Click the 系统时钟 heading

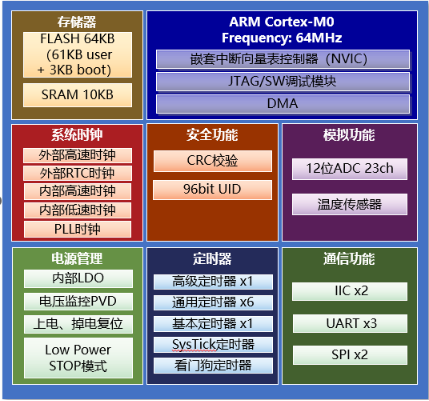[77, 135]
